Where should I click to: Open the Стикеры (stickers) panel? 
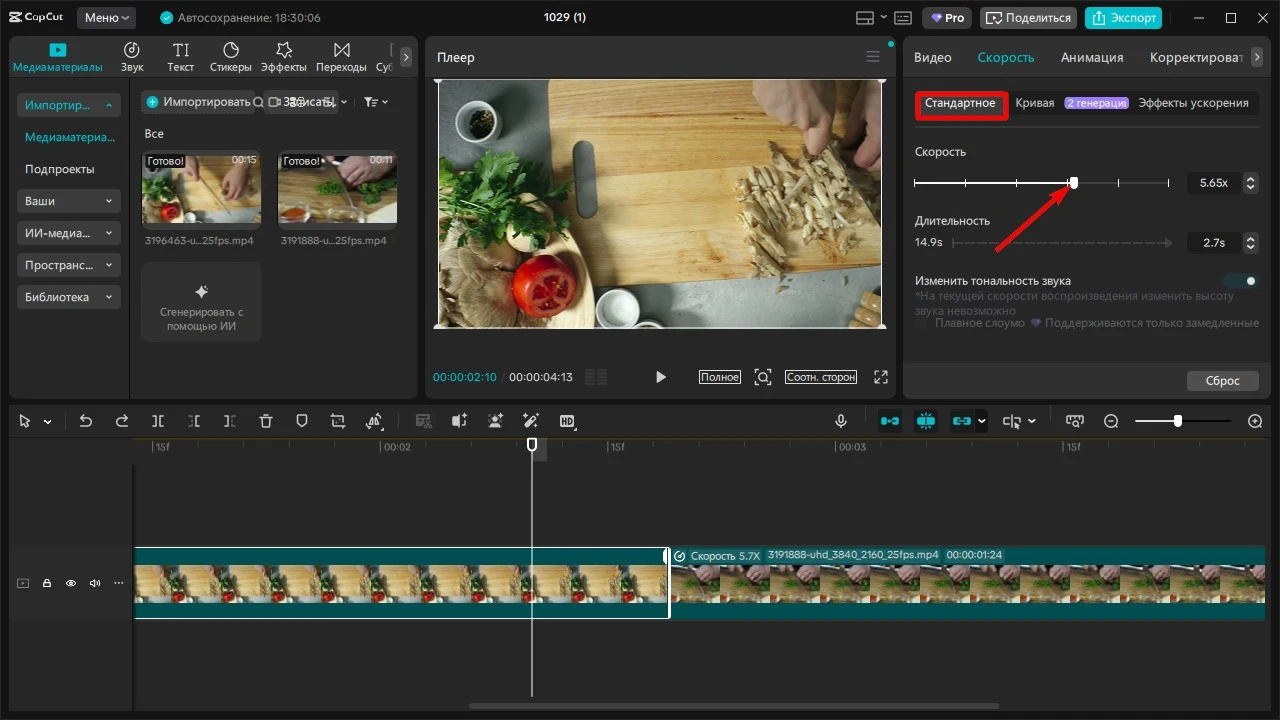[231, 57]
